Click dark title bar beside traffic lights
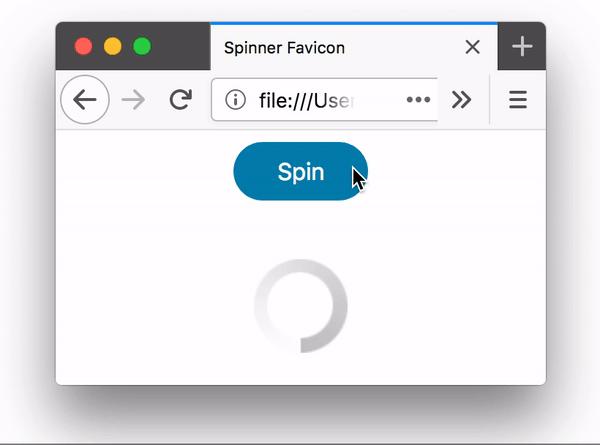Image resolution: width=600 pixels, height=445 pixels. tap(182, 47)
